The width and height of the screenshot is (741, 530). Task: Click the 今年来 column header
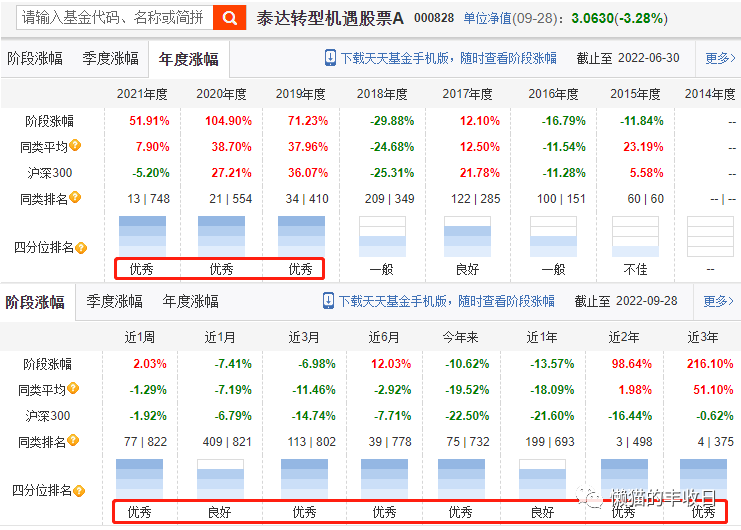pyautogui.click(x=460, y=337)
